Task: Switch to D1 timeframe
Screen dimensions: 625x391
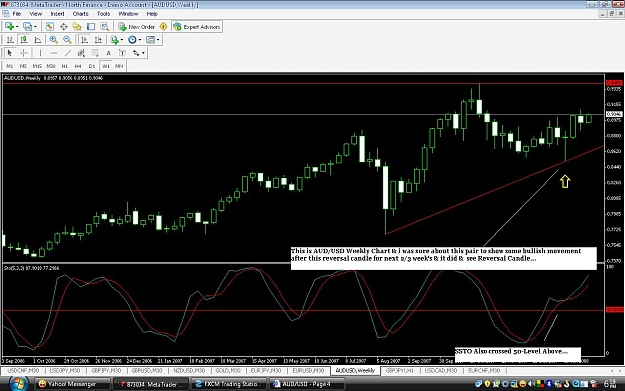Action: [92, 66]
